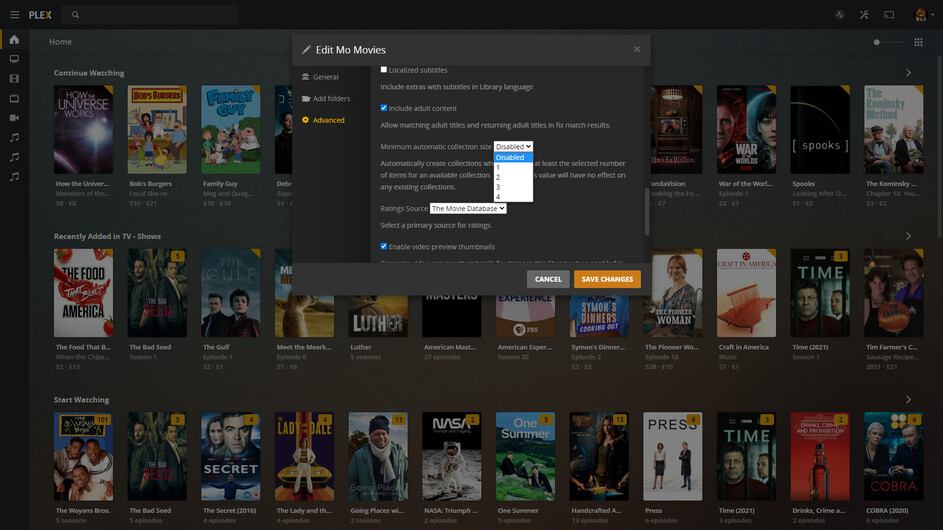Select the second music note icon in sidebar

click(14, 157)
